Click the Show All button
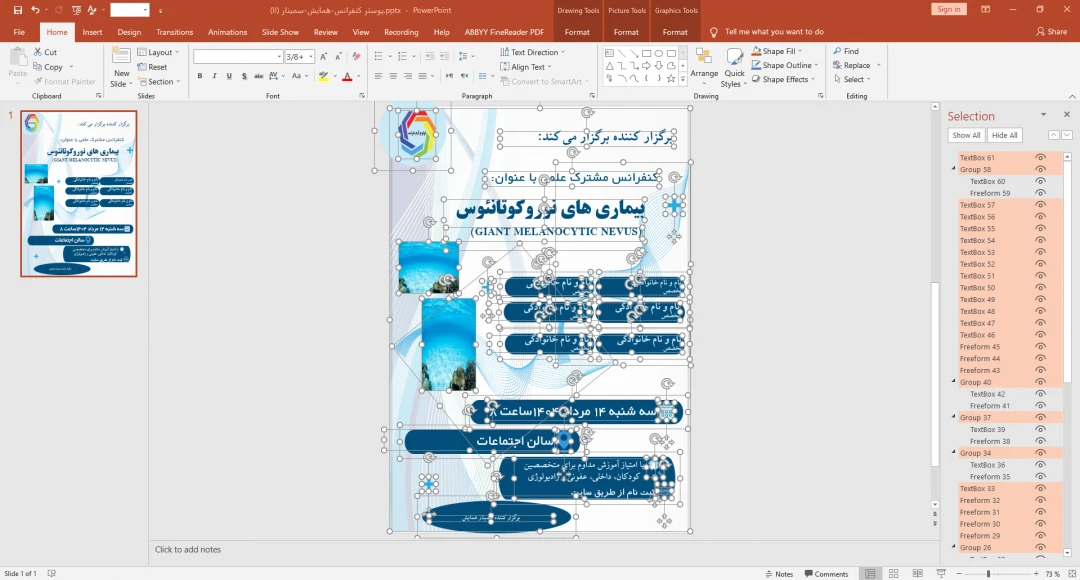The image size is (1080, 580). point(966,135)
